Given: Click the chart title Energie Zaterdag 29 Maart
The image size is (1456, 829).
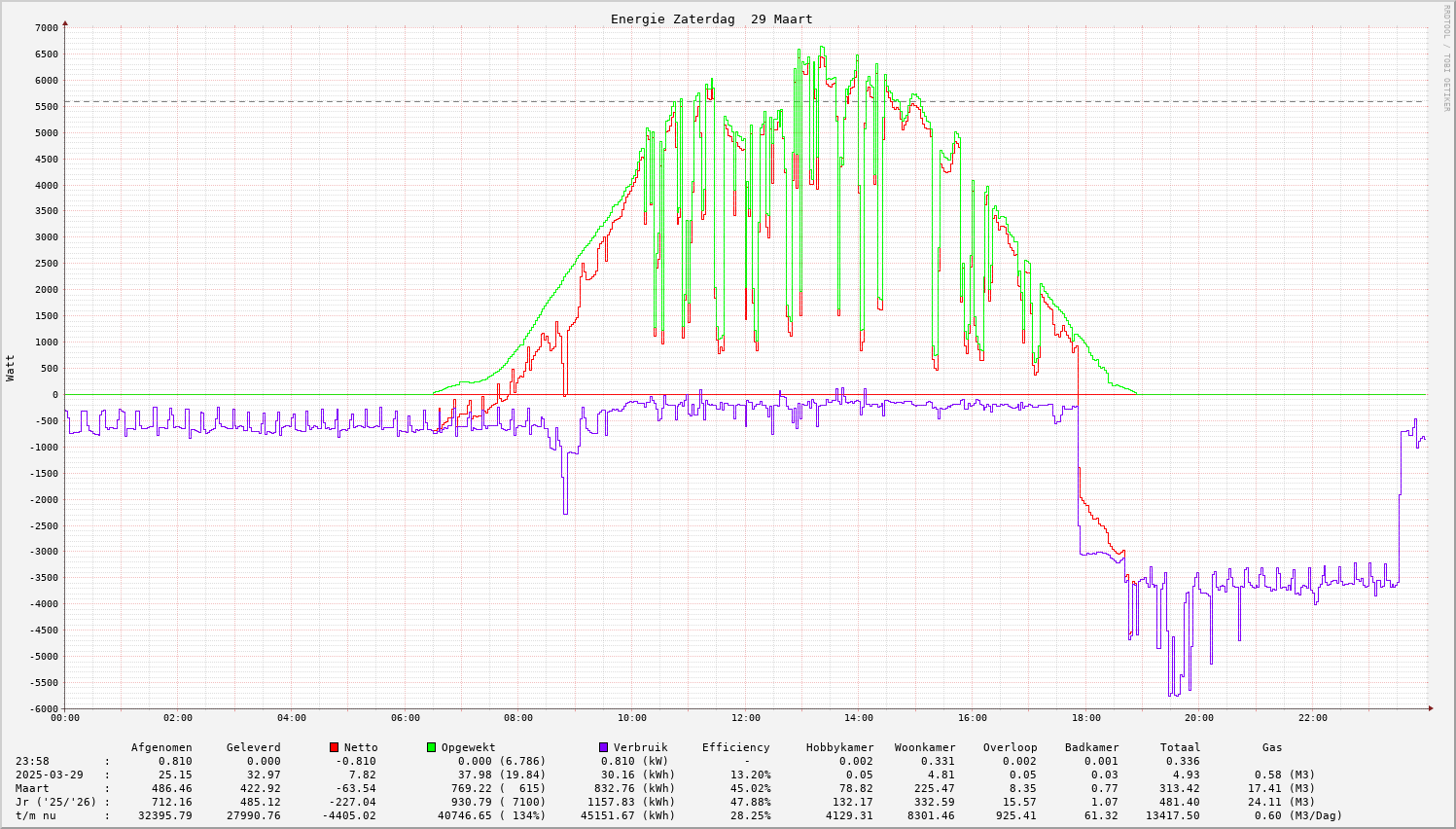Looking at the screenshot, I should [711, 19].
